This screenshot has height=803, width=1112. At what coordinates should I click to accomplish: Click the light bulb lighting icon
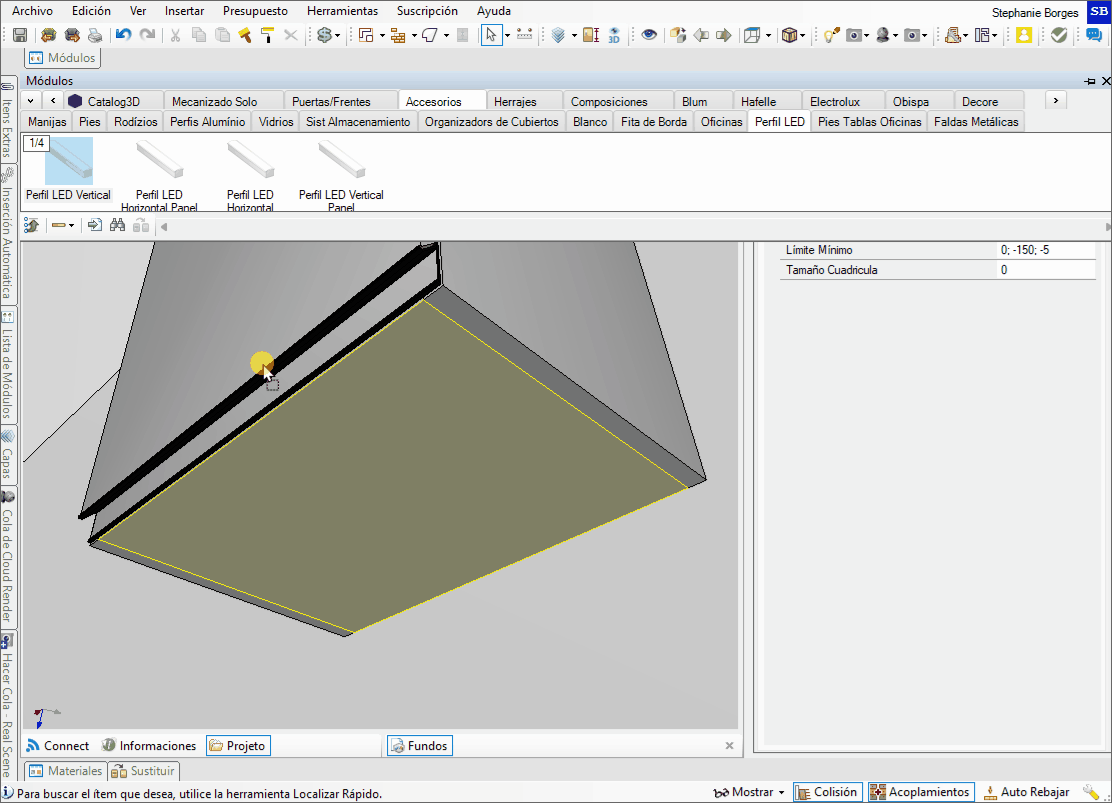(x=830, y=35)
